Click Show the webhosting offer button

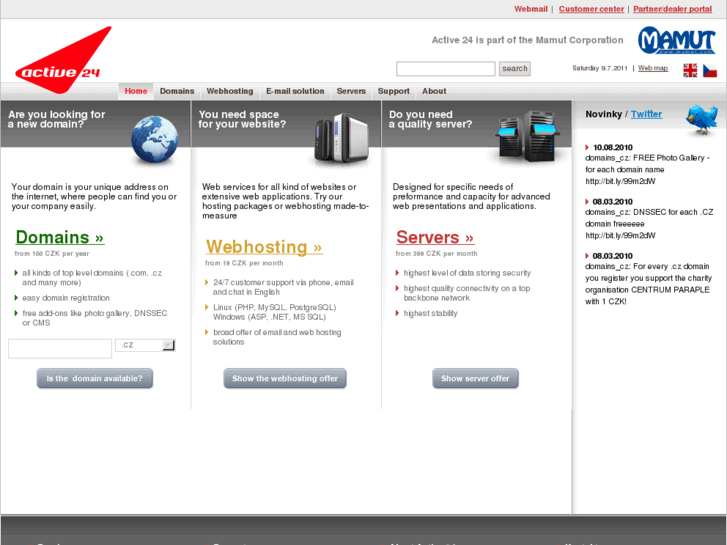point(285,378)
